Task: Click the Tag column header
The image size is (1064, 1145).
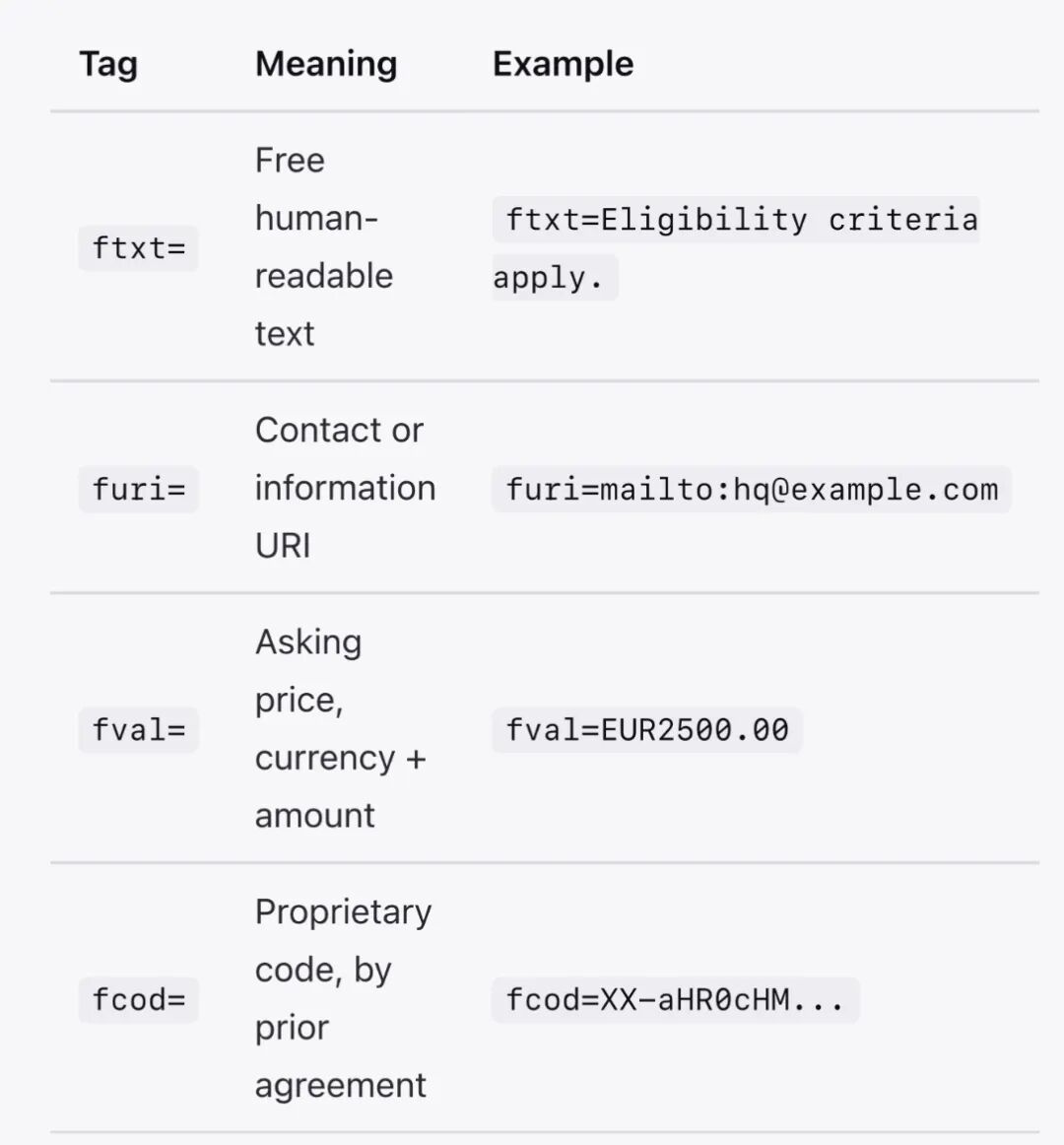Action: click(108, 64)
